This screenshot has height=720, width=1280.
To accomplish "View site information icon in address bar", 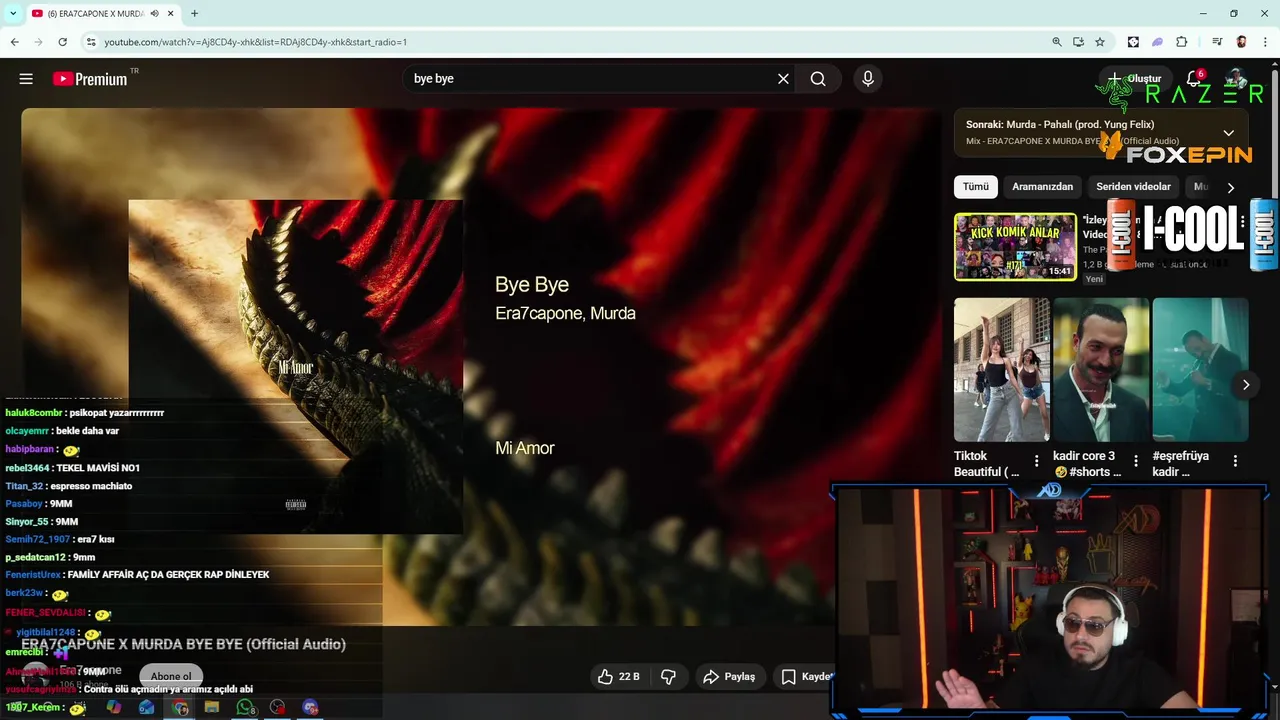I will pyautogui.click(x=91, y=42).
